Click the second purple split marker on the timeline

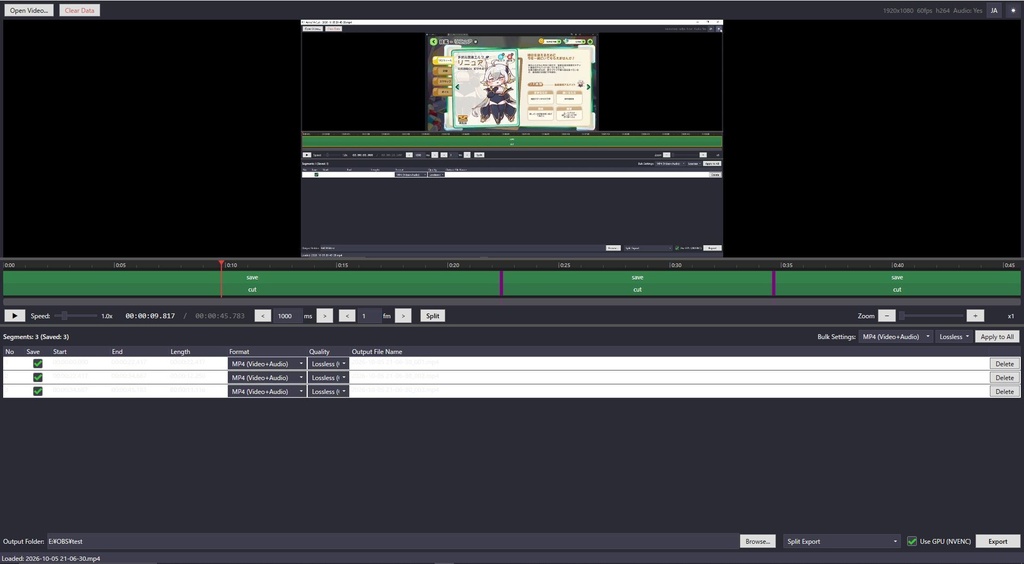pyautogui.click(x=774, y=283)
